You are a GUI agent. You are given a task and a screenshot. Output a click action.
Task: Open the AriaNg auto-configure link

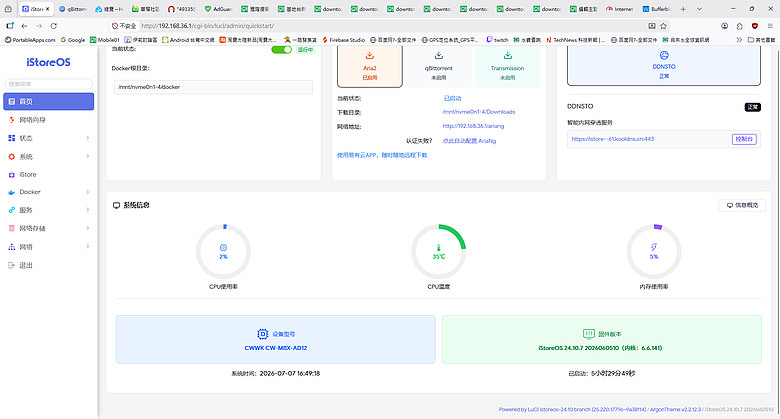pyautogui.click(x=469, y=141)
